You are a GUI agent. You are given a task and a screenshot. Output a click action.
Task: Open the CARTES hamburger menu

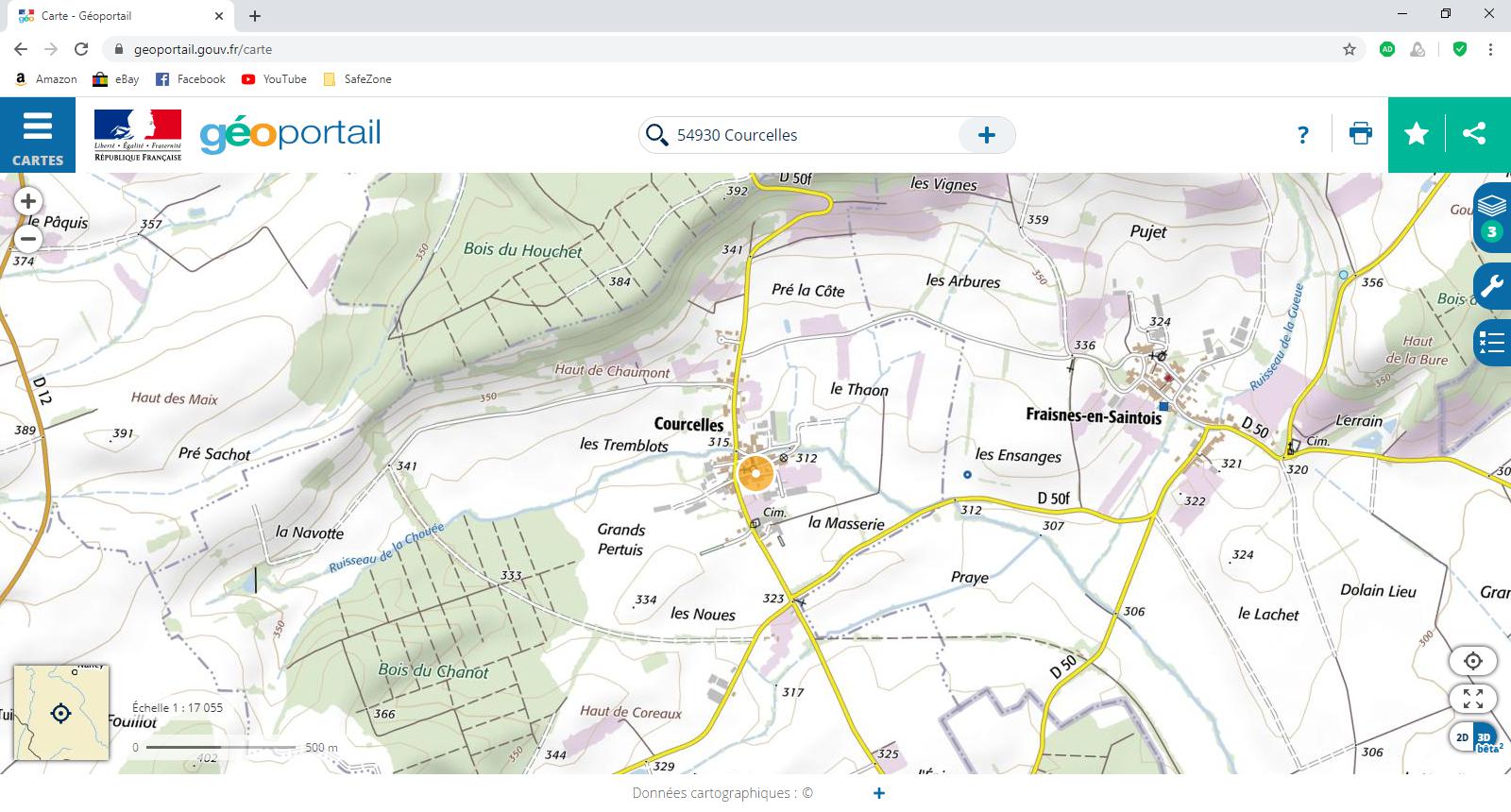38,135
